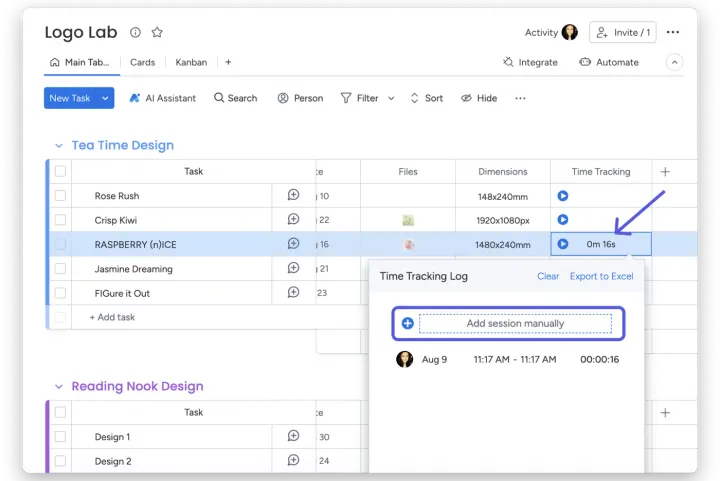This screenshot has width=720, height=481.
Task: Check the RASPBERRY (n)ICE task checkbox
Action: (60, 244)
